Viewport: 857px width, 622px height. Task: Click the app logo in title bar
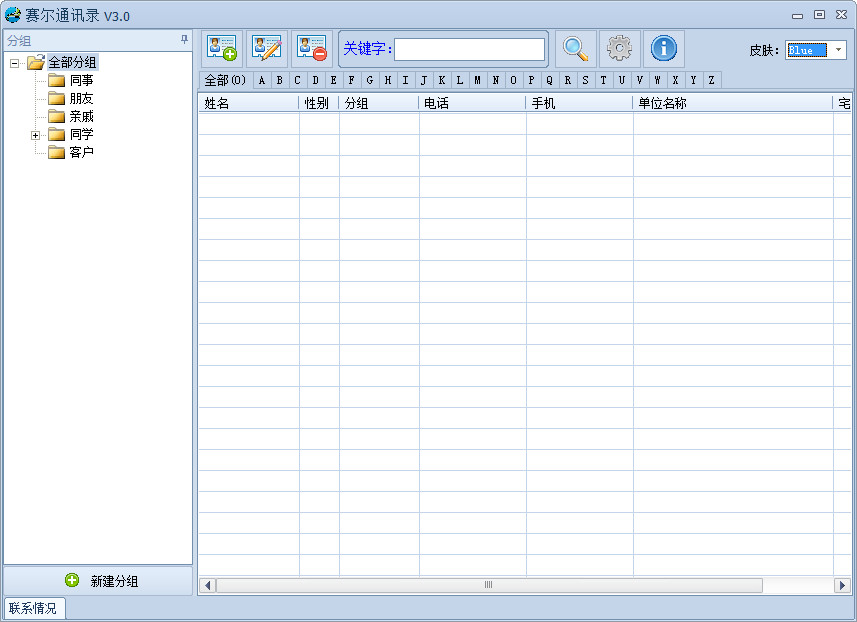point(13,15)
